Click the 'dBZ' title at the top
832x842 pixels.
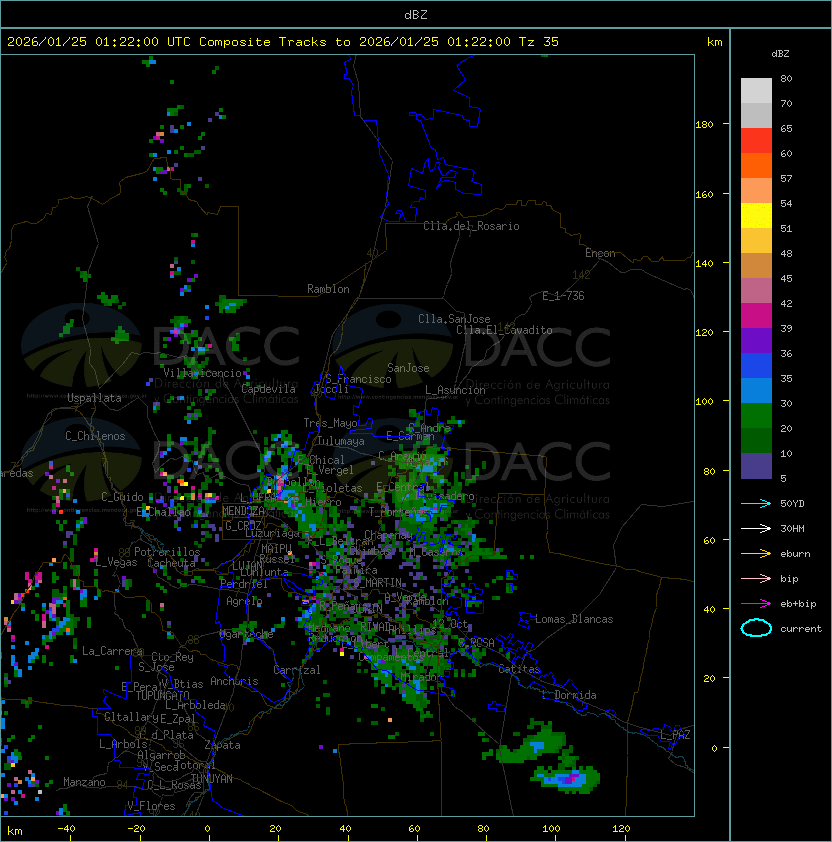(416, 15)
